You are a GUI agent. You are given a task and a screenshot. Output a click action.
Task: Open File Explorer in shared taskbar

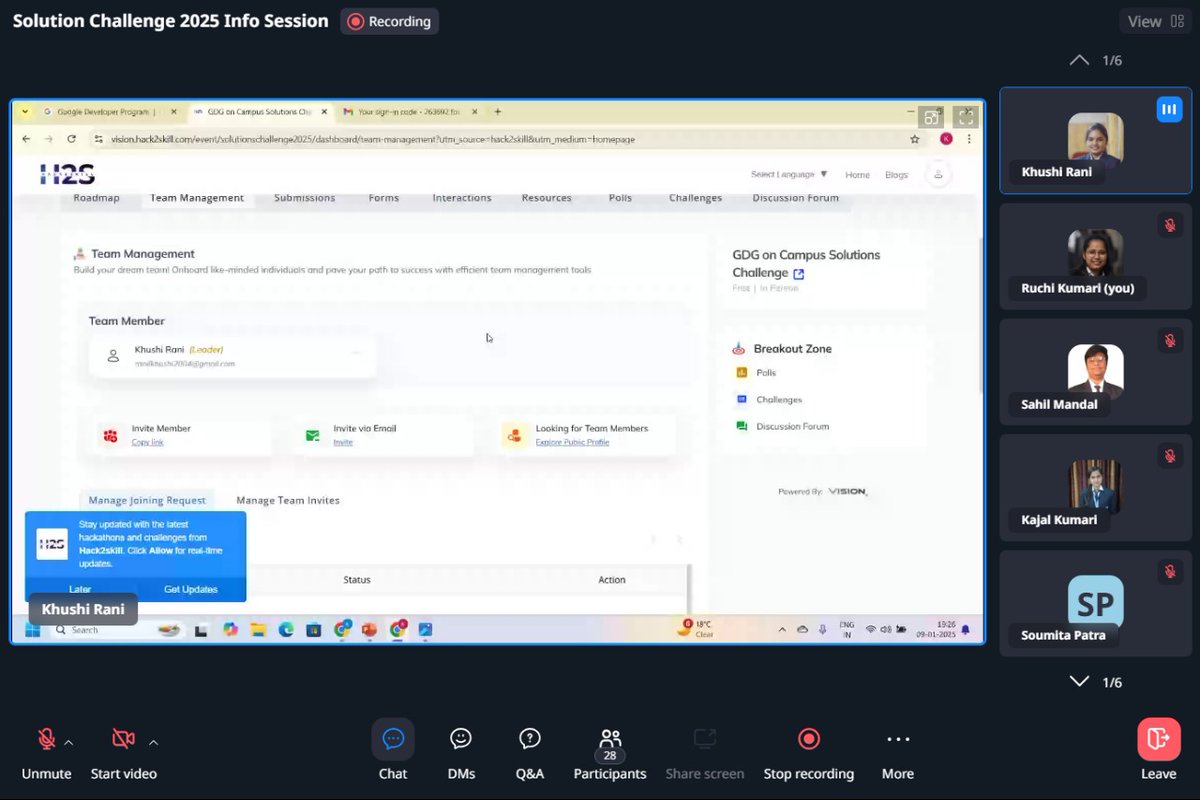pyautogui.click(x=258, y=630)
